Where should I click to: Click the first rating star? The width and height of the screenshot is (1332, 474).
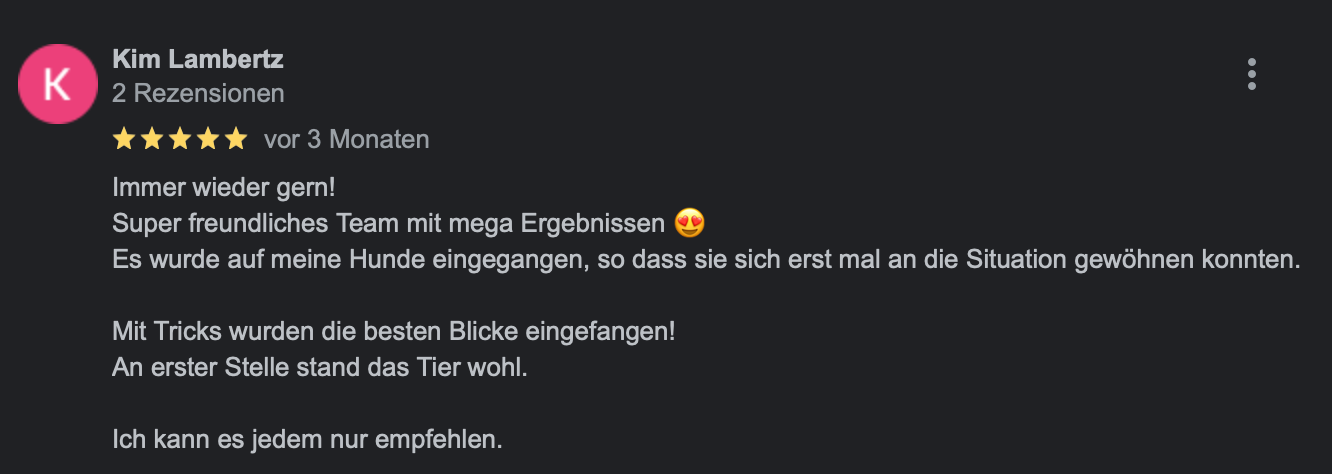pyautogui.click(x=124, y=139)
